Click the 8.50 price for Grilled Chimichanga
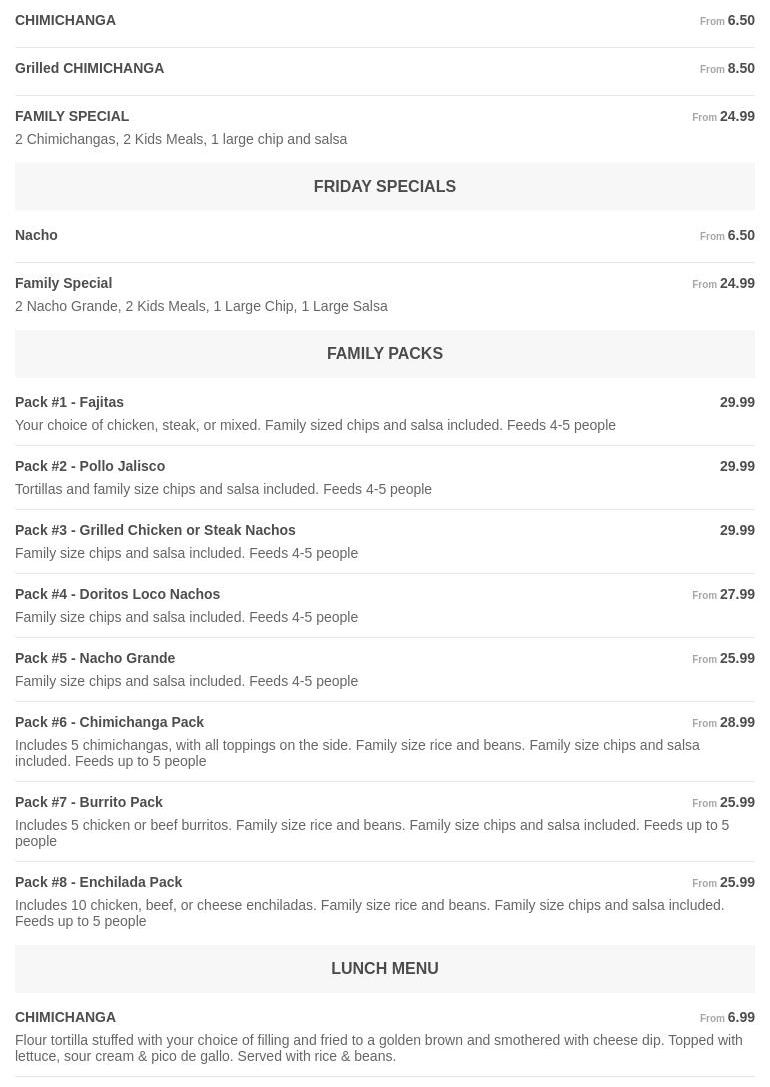This screenshot has height=1087, width=770. tap(740, 68)
